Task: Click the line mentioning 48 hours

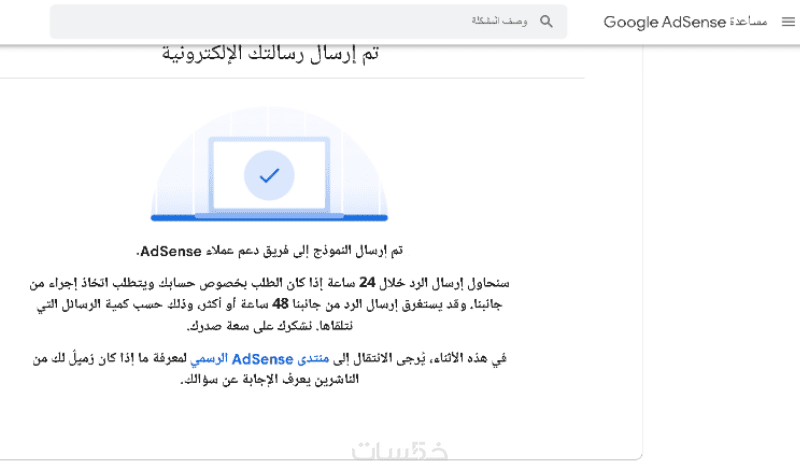Action: (269, 304)
